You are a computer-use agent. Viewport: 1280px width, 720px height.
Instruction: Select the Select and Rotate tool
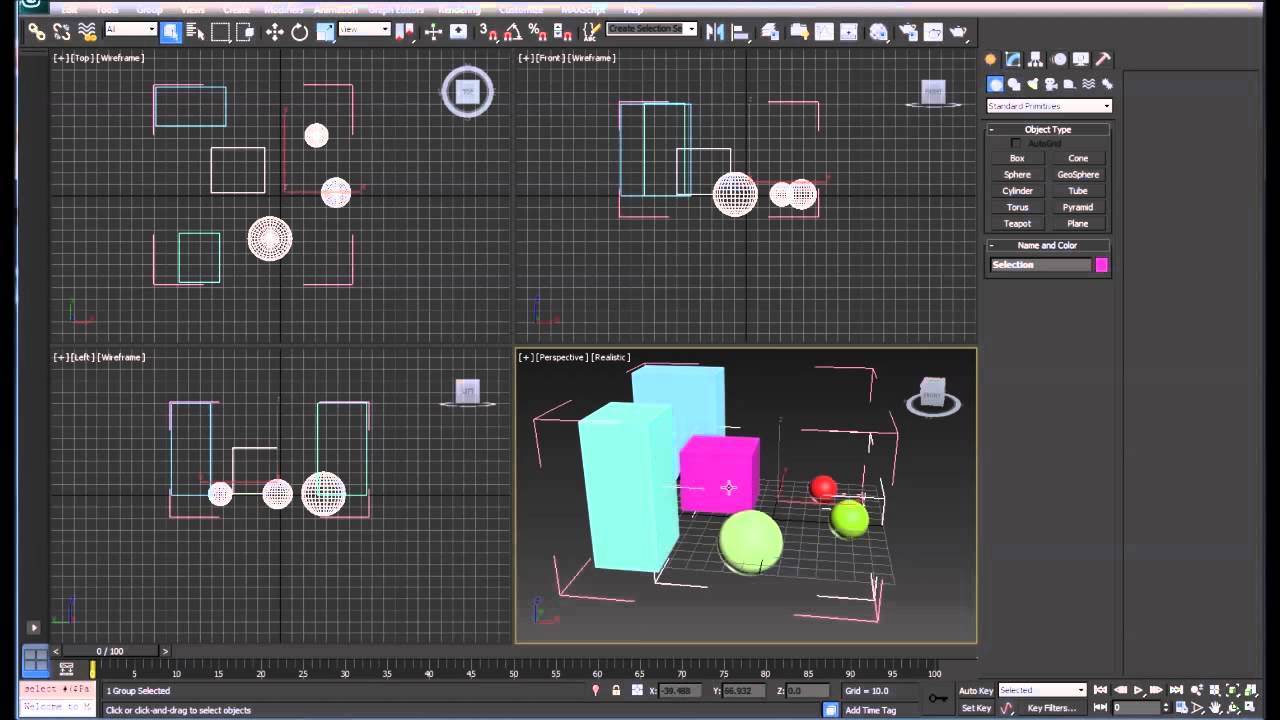pos(300,32)
